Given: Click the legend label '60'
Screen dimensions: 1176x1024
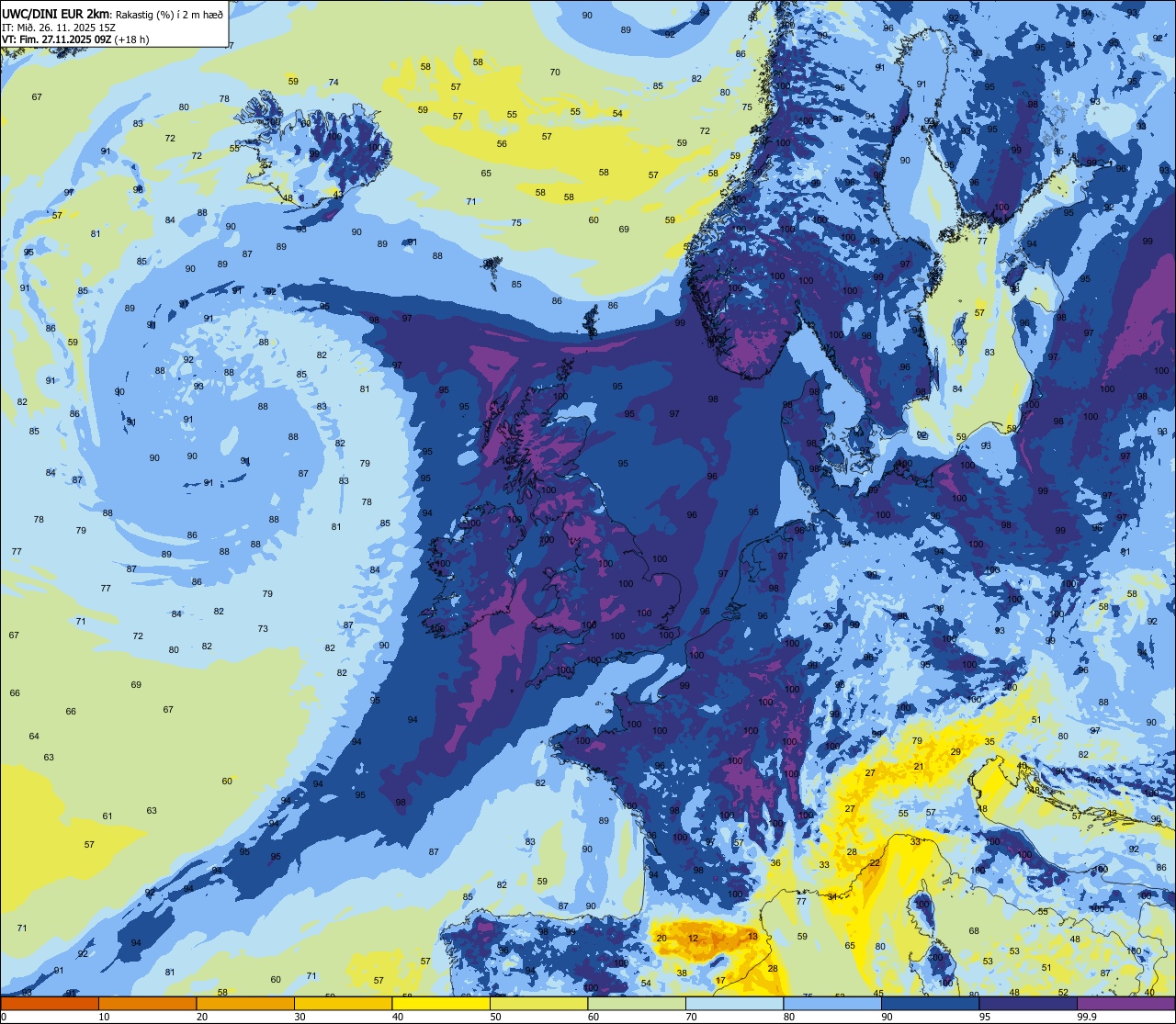Looking at the screenshot, I should (x=594, y=1017).
